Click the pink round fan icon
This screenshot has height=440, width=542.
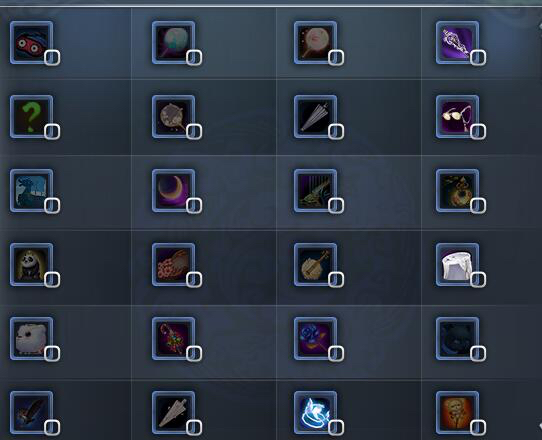315,43
